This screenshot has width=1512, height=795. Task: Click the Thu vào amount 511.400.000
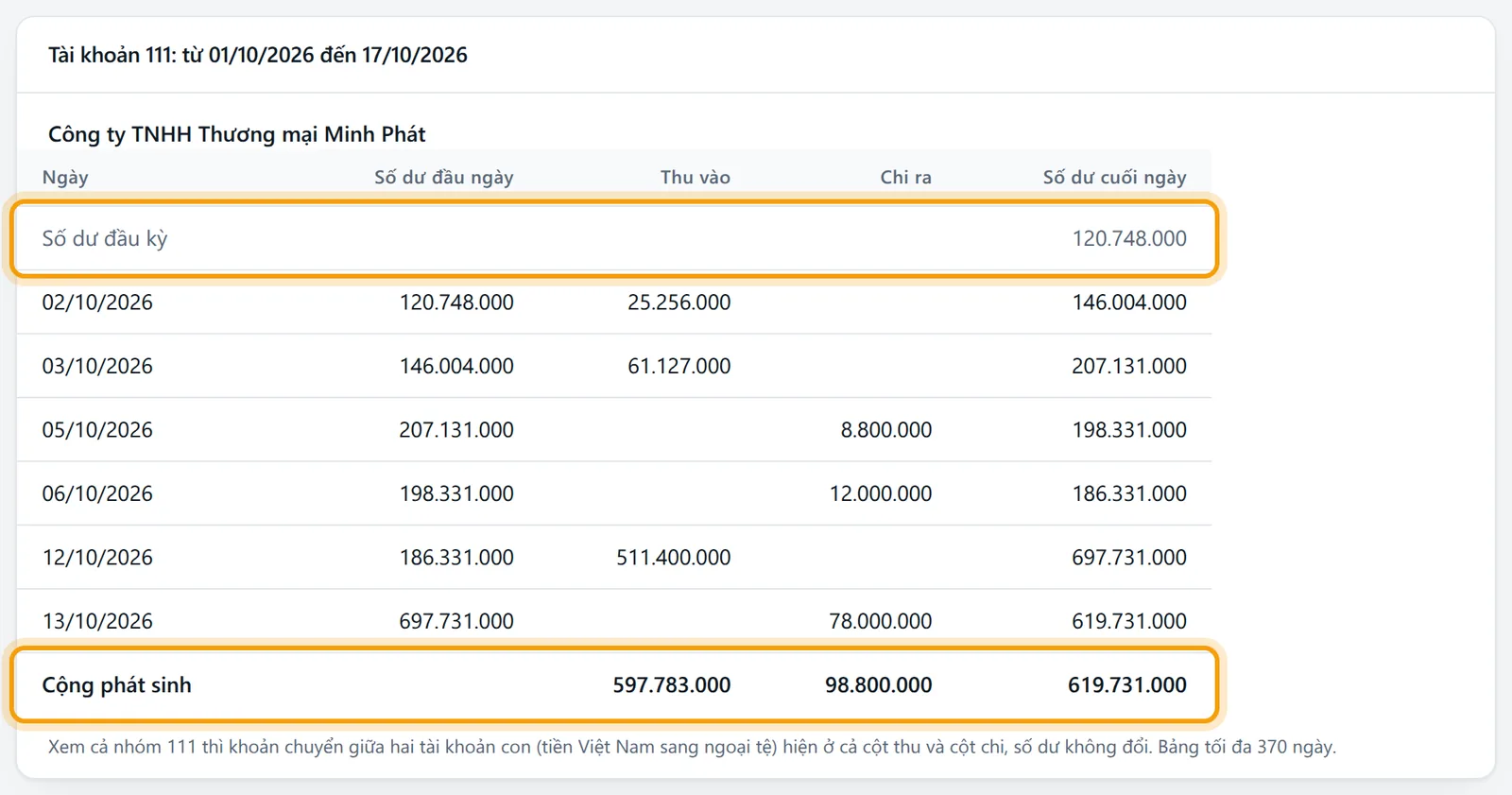tap(674, 558)
